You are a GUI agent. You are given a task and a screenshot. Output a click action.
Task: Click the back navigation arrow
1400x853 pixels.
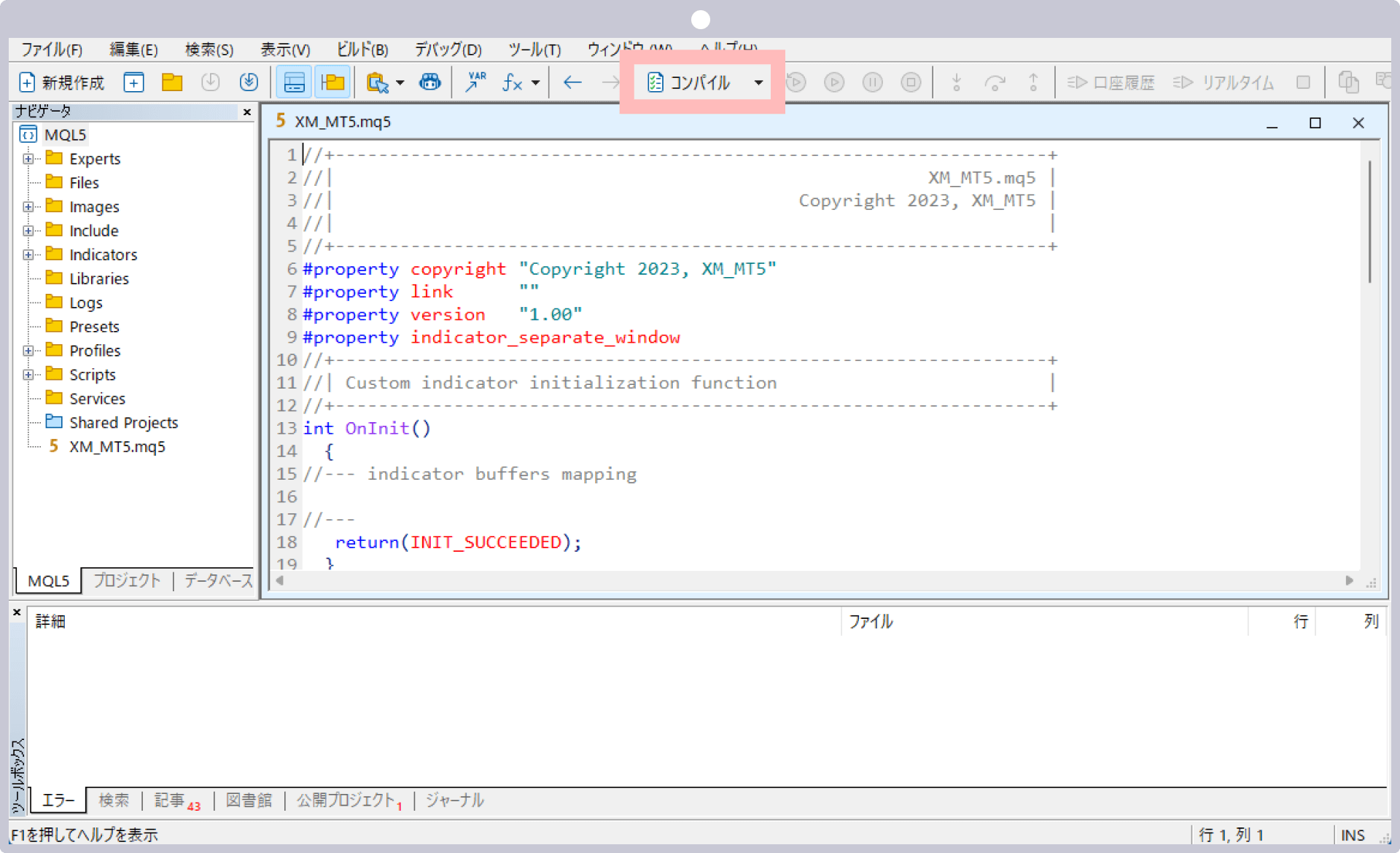(572, 82)
